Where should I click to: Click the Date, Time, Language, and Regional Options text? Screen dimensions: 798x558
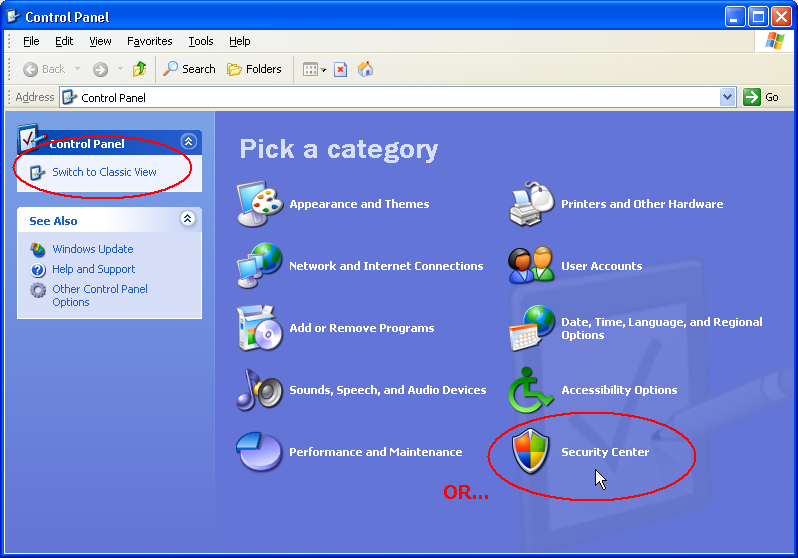pos(662,328)
